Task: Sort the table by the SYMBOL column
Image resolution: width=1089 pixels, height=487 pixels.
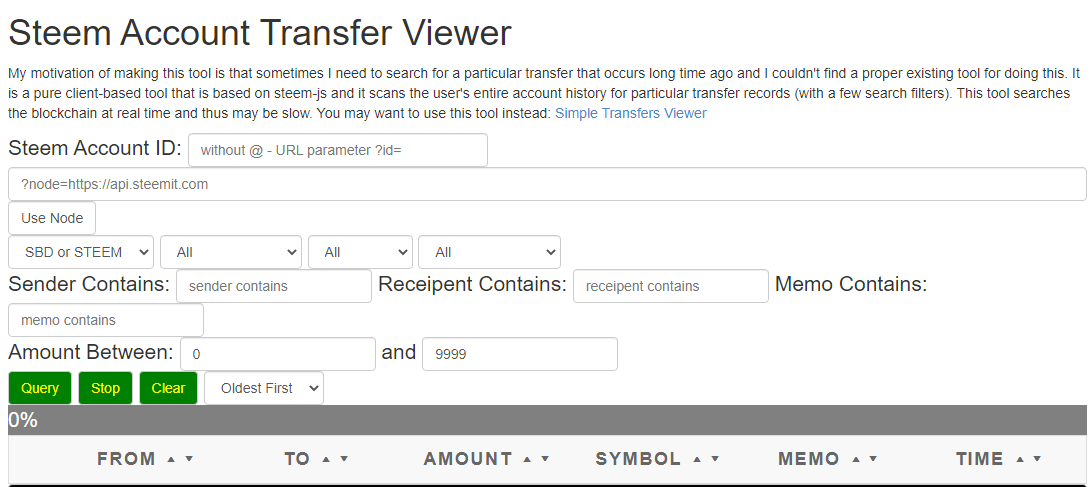Action: pyautogui.click(x=638, y=459)
